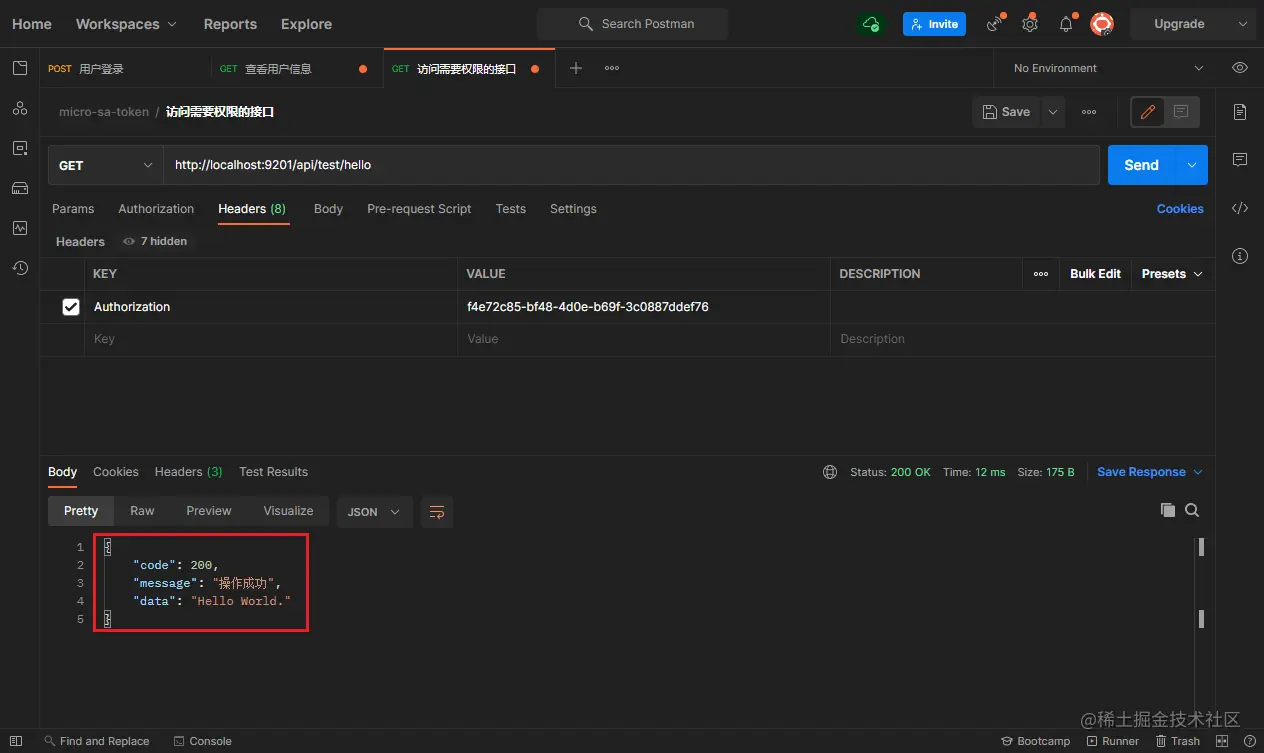Image resolution: width=1264 pixels, height=753 pixels.
Task: Open the GET method dropdown
Action: [x=106, y=165]
